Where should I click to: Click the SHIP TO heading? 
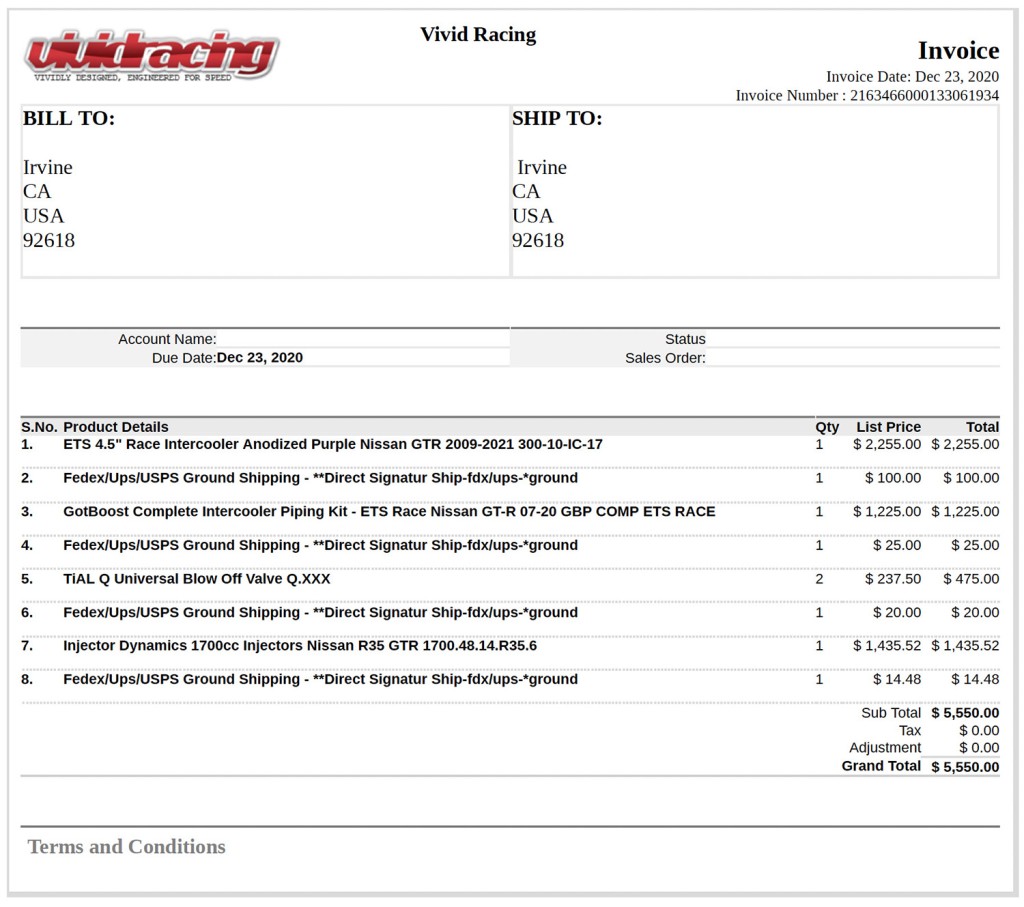557,119
